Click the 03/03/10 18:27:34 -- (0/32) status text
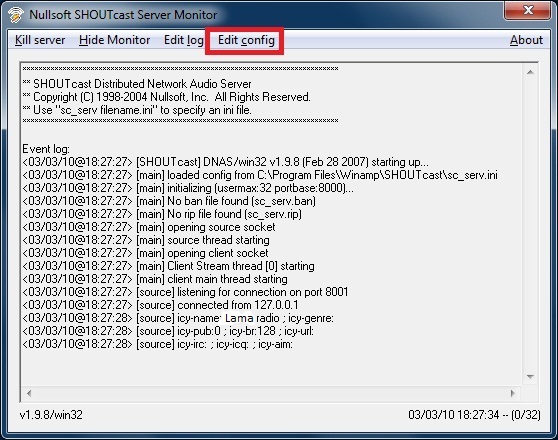558x440 pixels. pyautogui.click(x=474, y=415)
